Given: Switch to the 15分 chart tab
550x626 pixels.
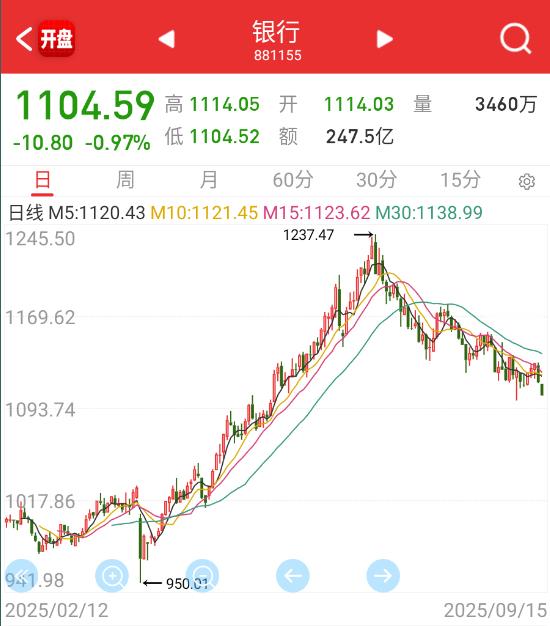Looking at the screenshot, I should click(460, 180).
